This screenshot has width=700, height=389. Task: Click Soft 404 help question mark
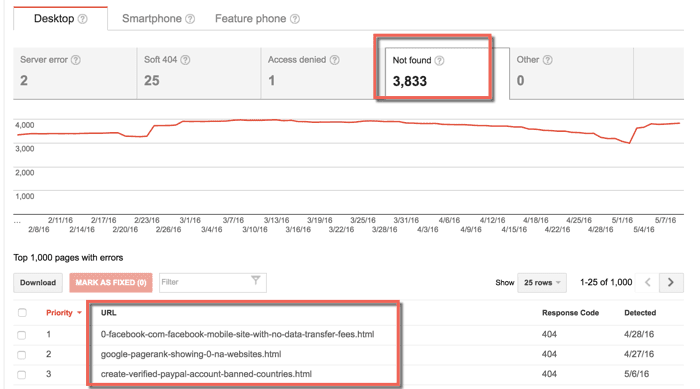(185, 60)
